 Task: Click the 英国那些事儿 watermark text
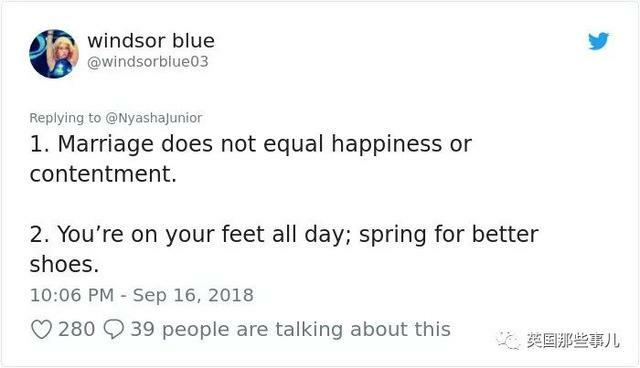click(573, 340)
